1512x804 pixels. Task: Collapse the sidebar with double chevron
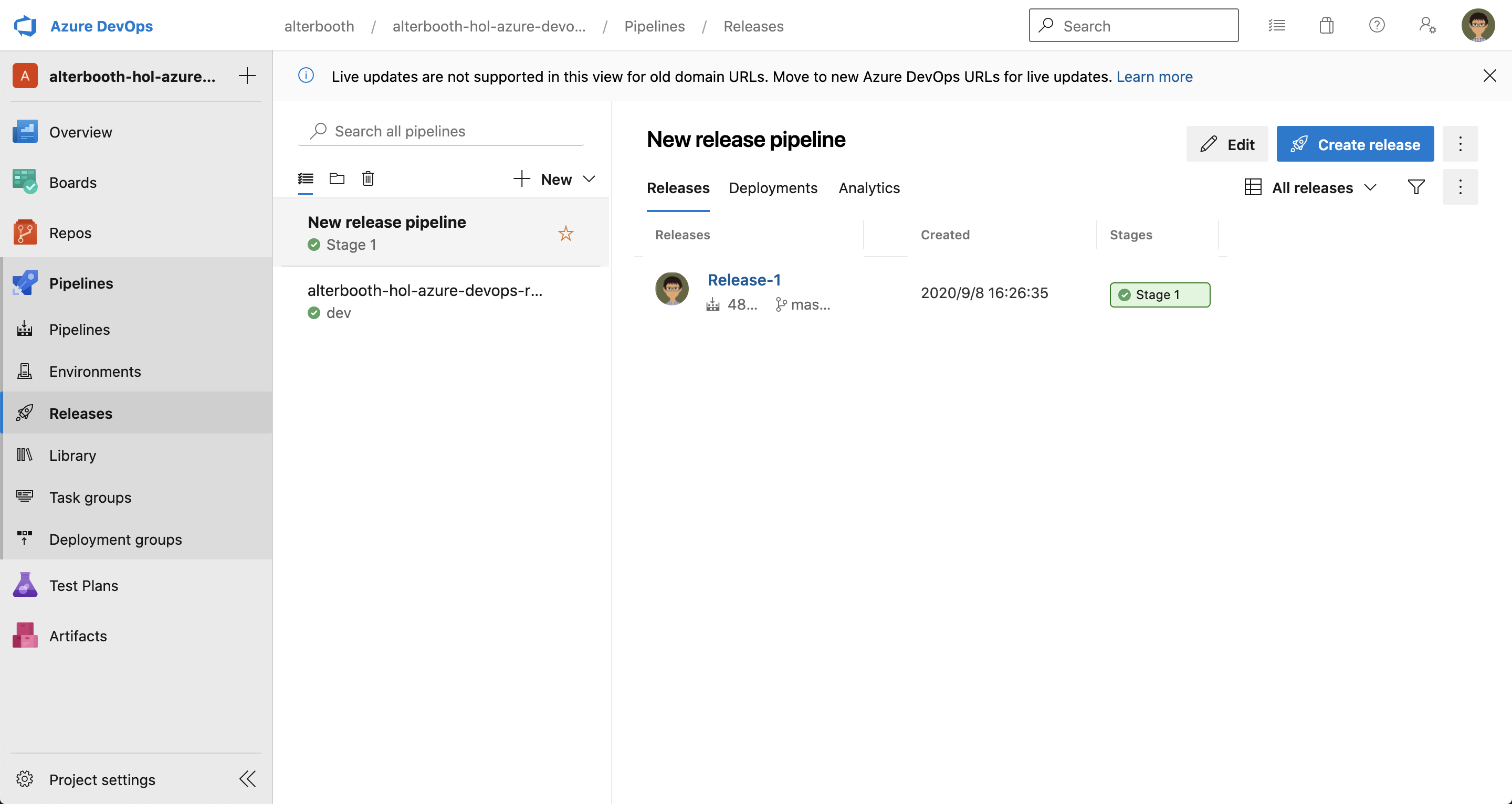(247, 779)
